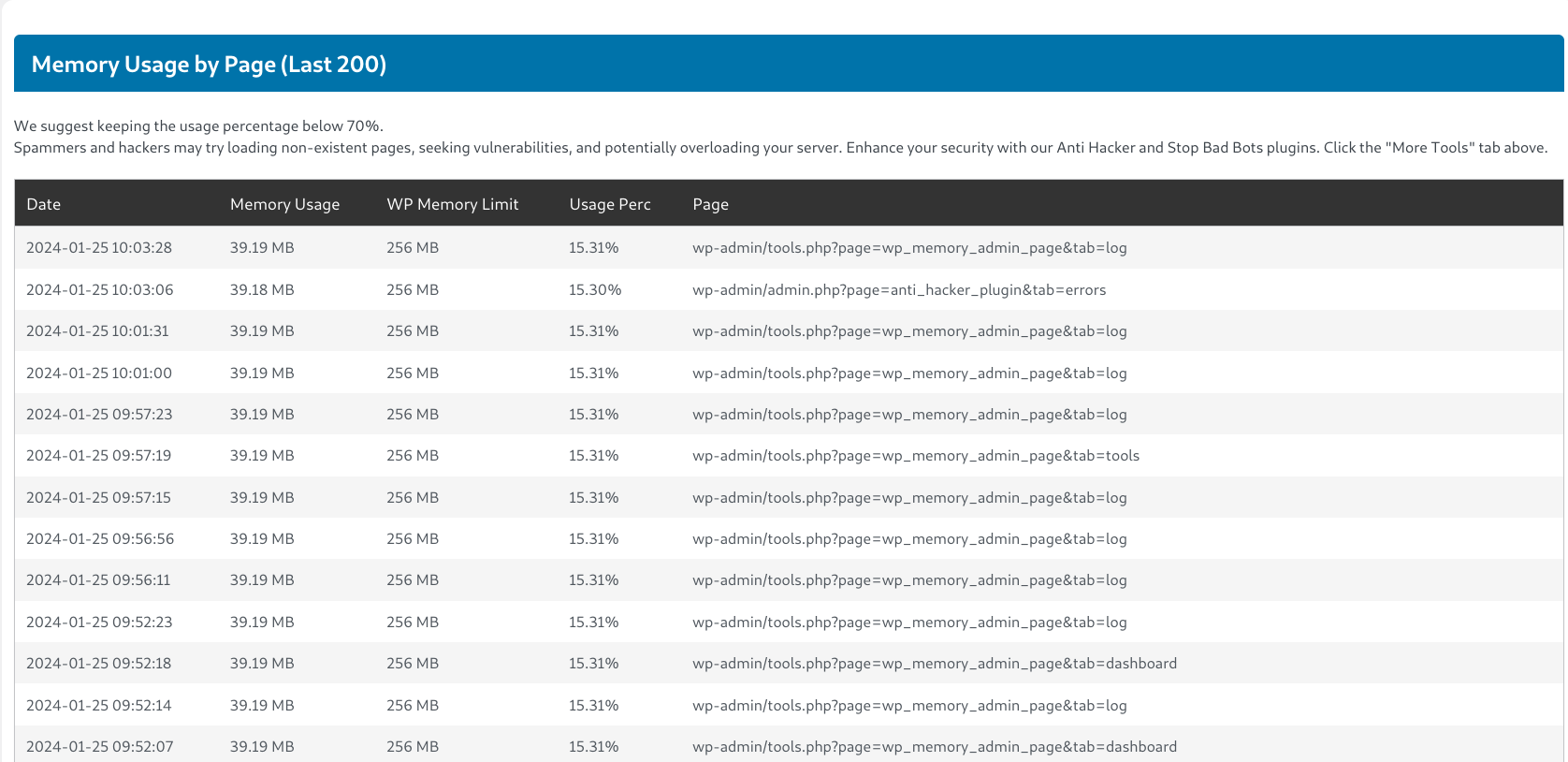
Task: Select the date 2024-01-25 09:57:19
Action: coord(98,456)
